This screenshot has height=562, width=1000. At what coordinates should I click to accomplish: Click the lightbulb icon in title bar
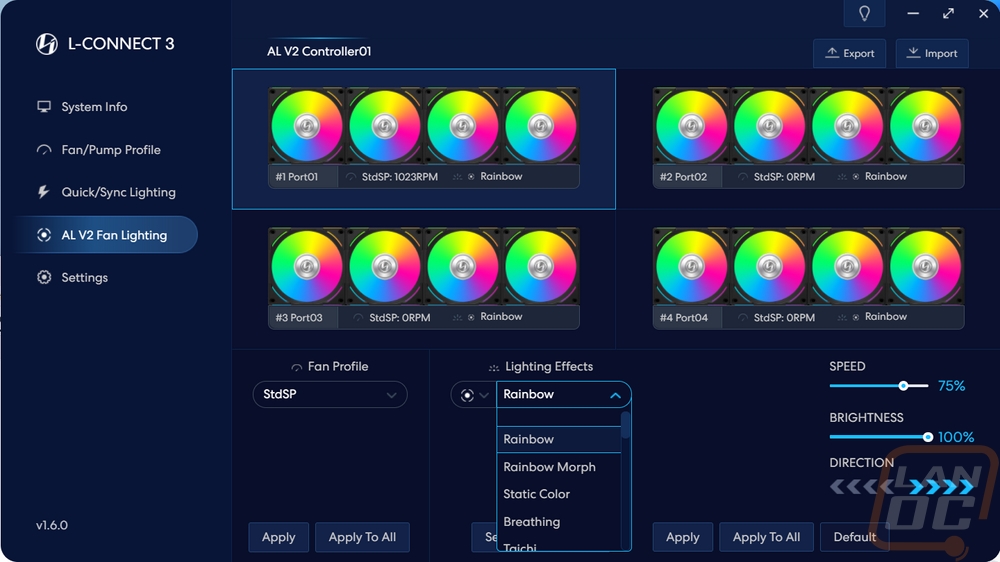[864, 13]
